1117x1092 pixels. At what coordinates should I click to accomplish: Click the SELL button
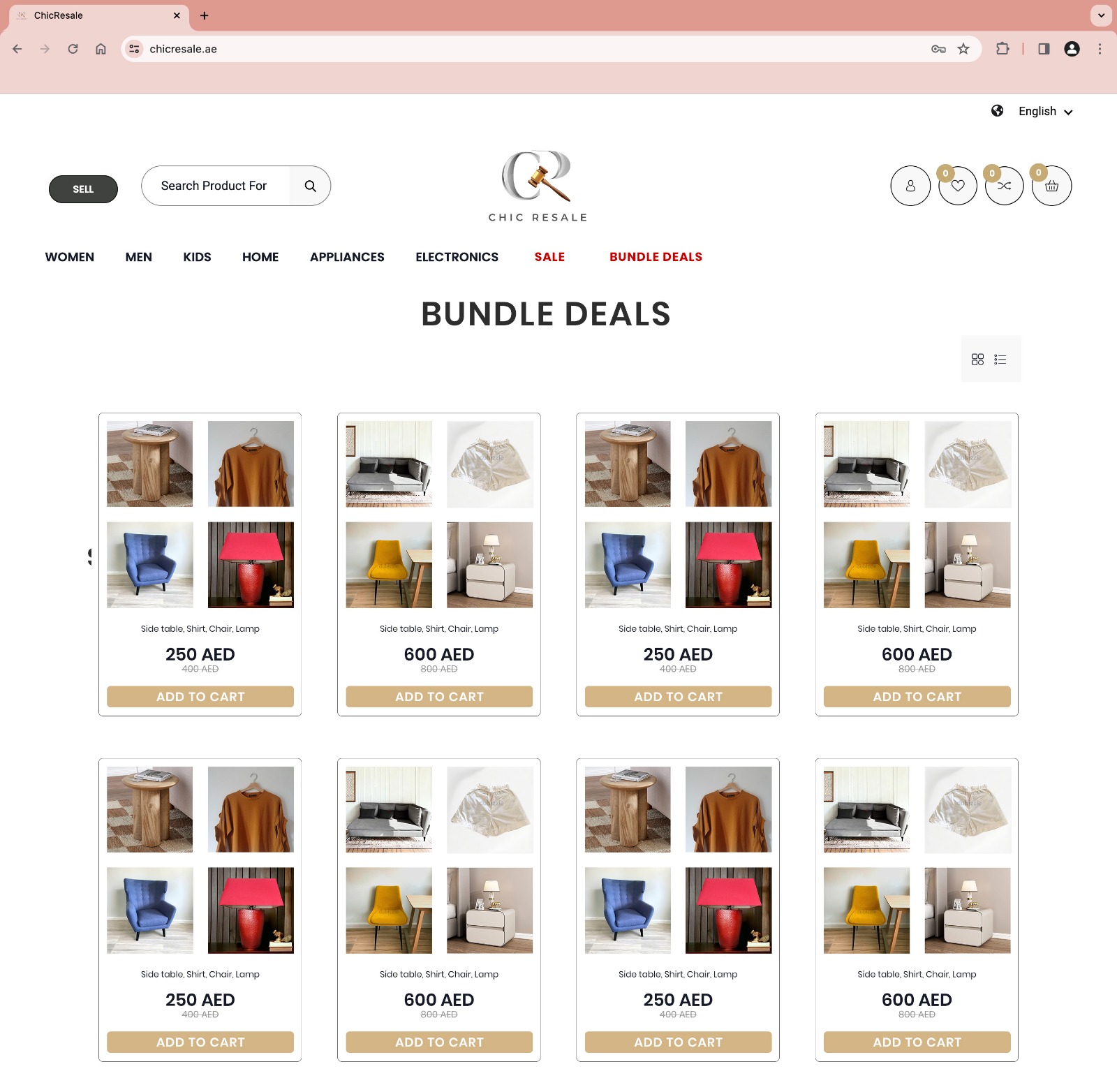(x=83, y=189)
